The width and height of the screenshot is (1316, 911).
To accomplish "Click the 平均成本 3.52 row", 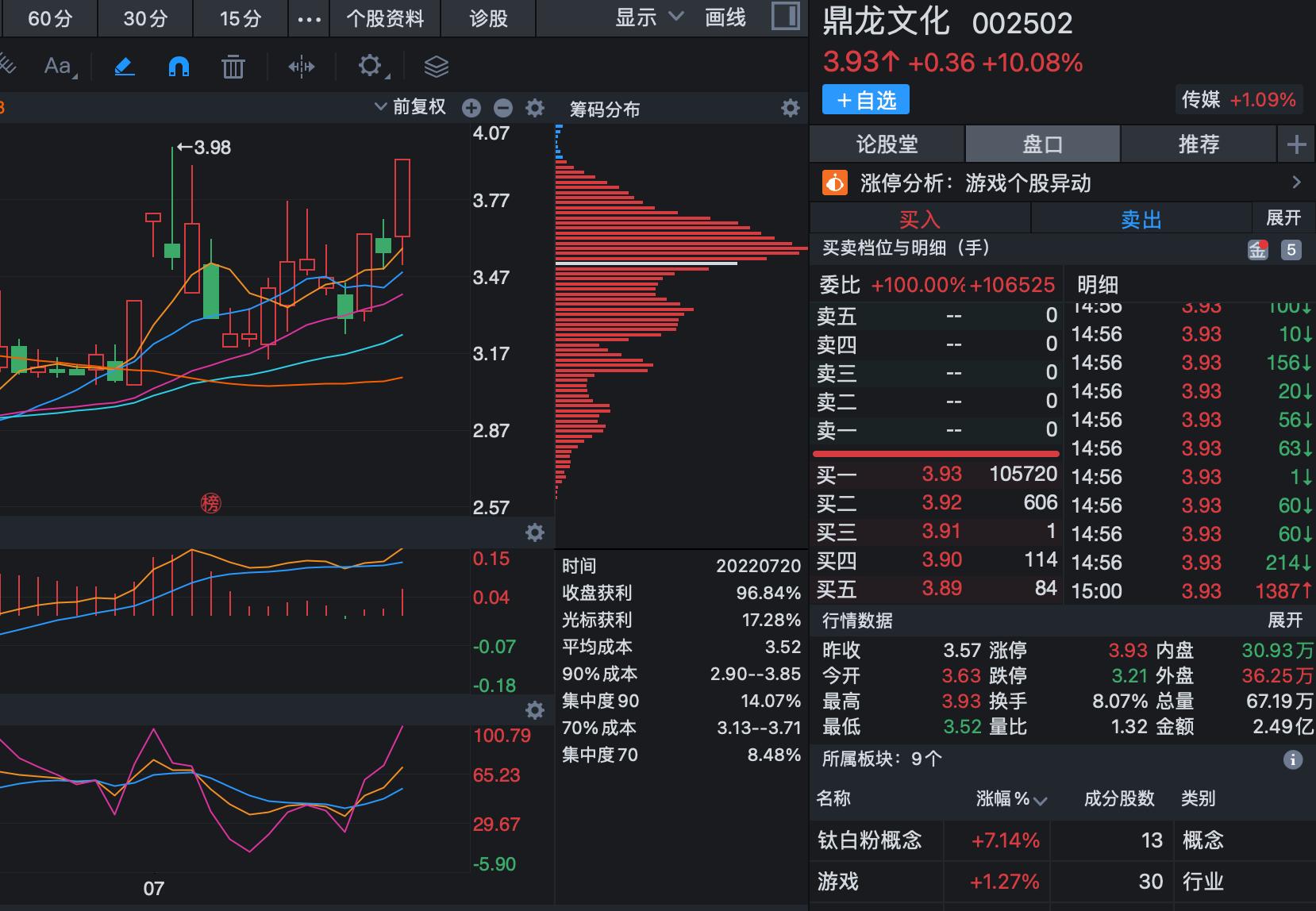I will [681, 648].
